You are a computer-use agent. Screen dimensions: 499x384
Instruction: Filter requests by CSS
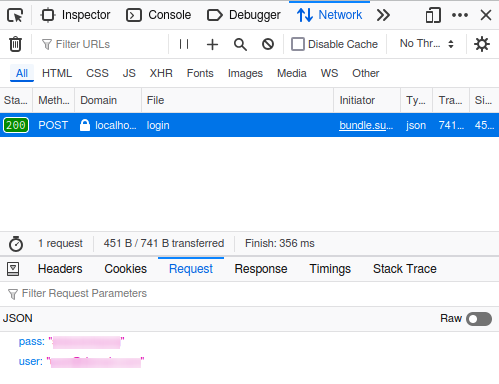(x=97, y=73)
